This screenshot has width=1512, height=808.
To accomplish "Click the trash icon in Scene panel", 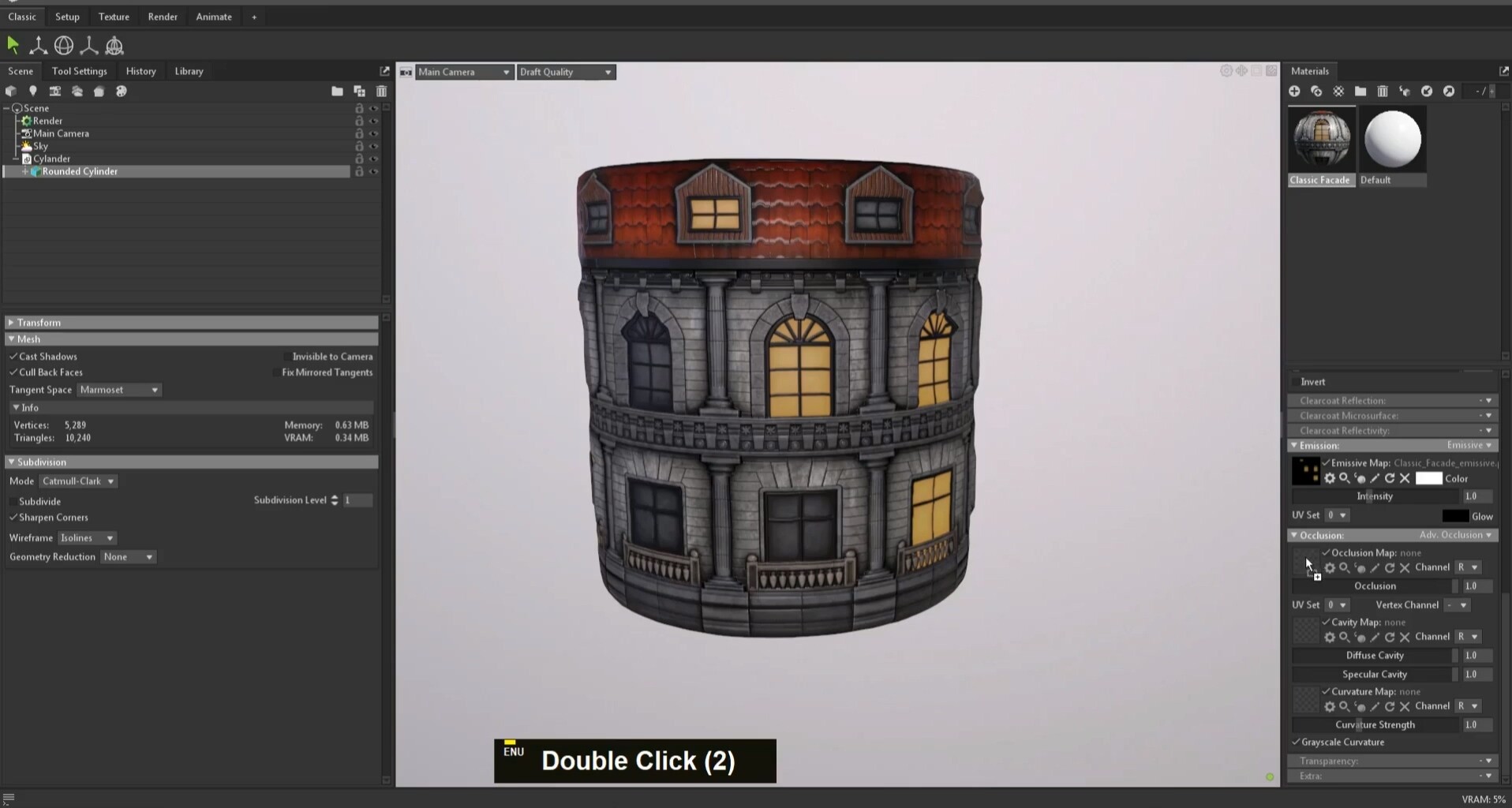I will (381, 92).
